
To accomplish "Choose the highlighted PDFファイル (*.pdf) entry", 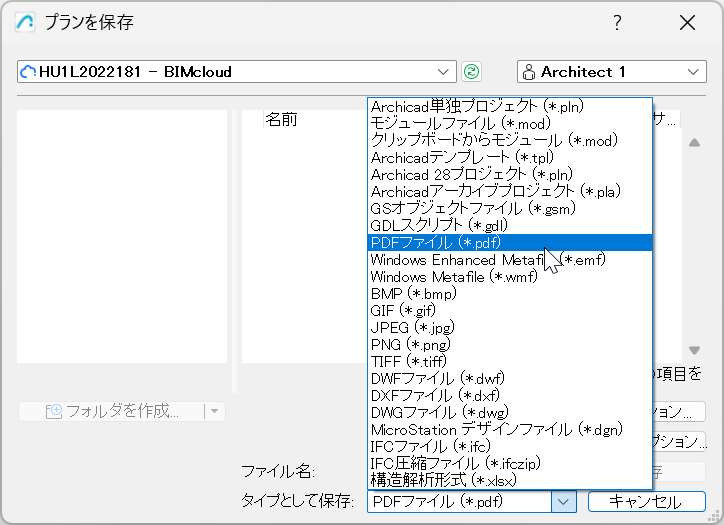I will point(510,242).
